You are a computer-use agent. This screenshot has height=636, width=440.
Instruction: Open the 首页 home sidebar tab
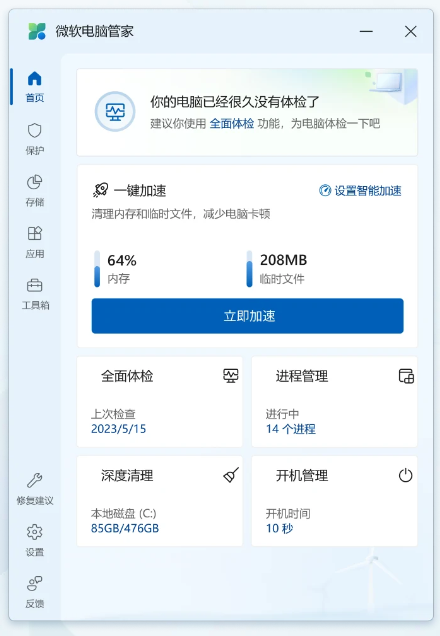click(34, 86)
